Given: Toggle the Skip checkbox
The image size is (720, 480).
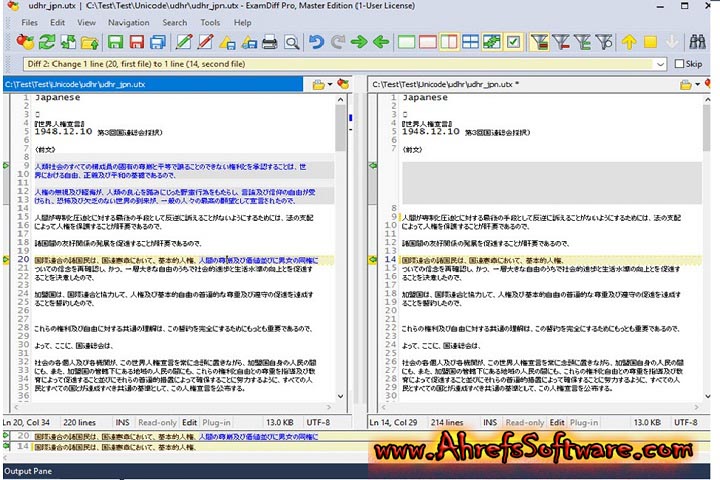Looking at the screenshot, I should 678,64.
